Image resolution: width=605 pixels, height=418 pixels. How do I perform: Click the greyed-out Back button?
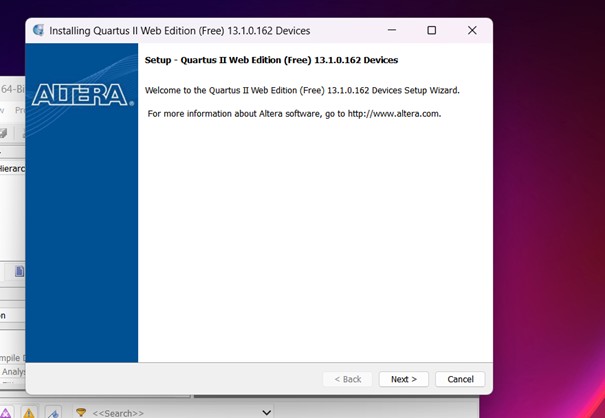click(345, 379)
